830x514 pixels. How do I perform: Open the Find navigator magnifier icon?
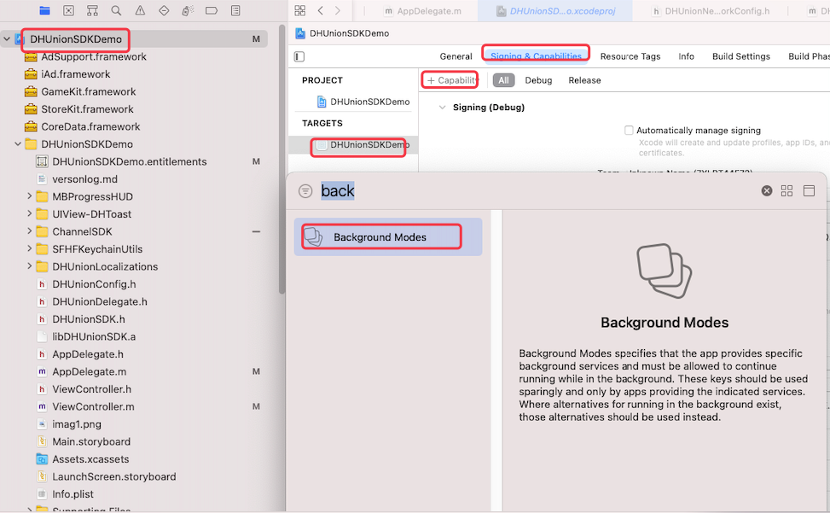click(116, 11)
